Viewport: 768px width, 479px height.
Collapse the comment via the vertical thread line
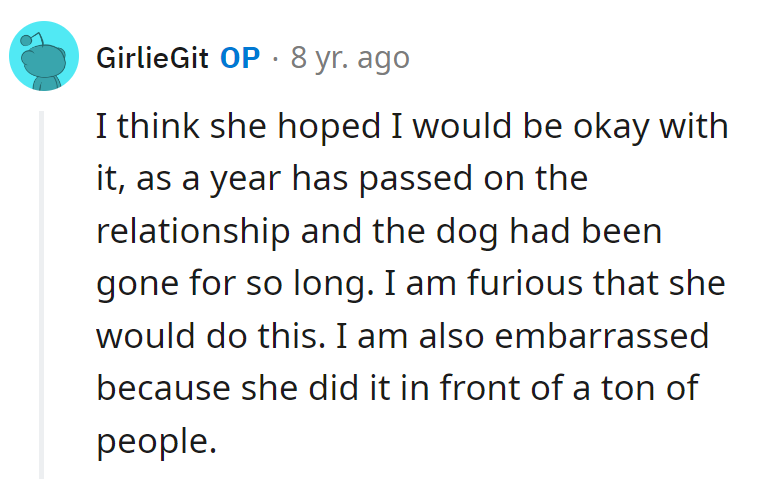[x=42, y=290]
